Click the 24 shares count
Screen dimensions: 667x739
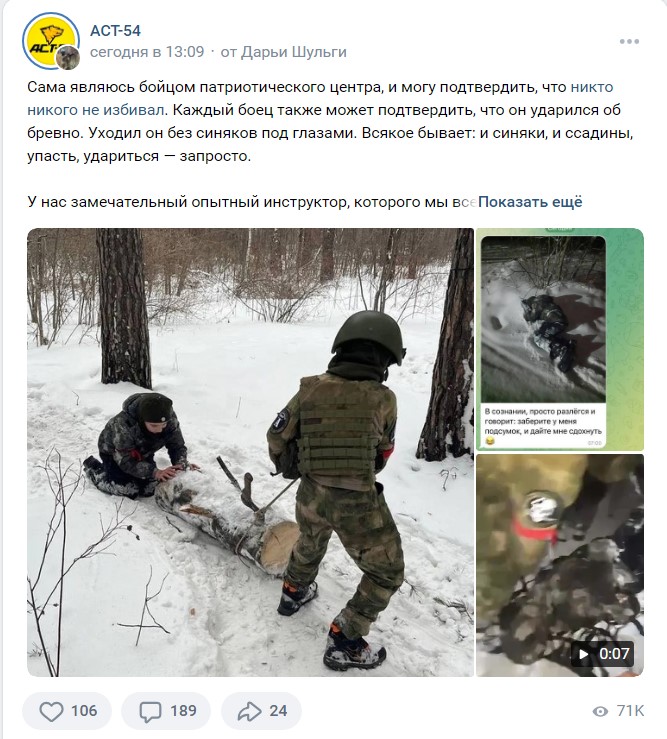tap(278, 711)
